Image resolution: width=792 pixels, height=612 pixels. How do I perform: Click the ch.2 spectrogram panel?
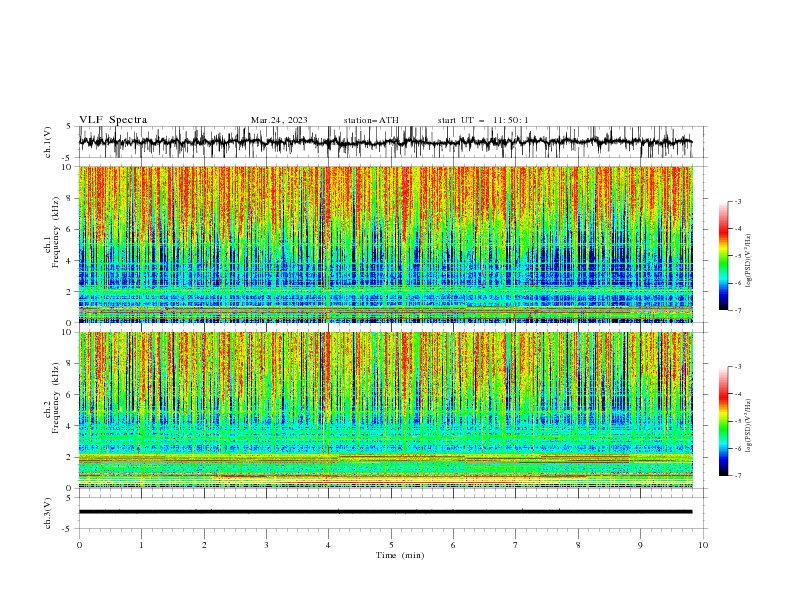click(x=386, y=410)
